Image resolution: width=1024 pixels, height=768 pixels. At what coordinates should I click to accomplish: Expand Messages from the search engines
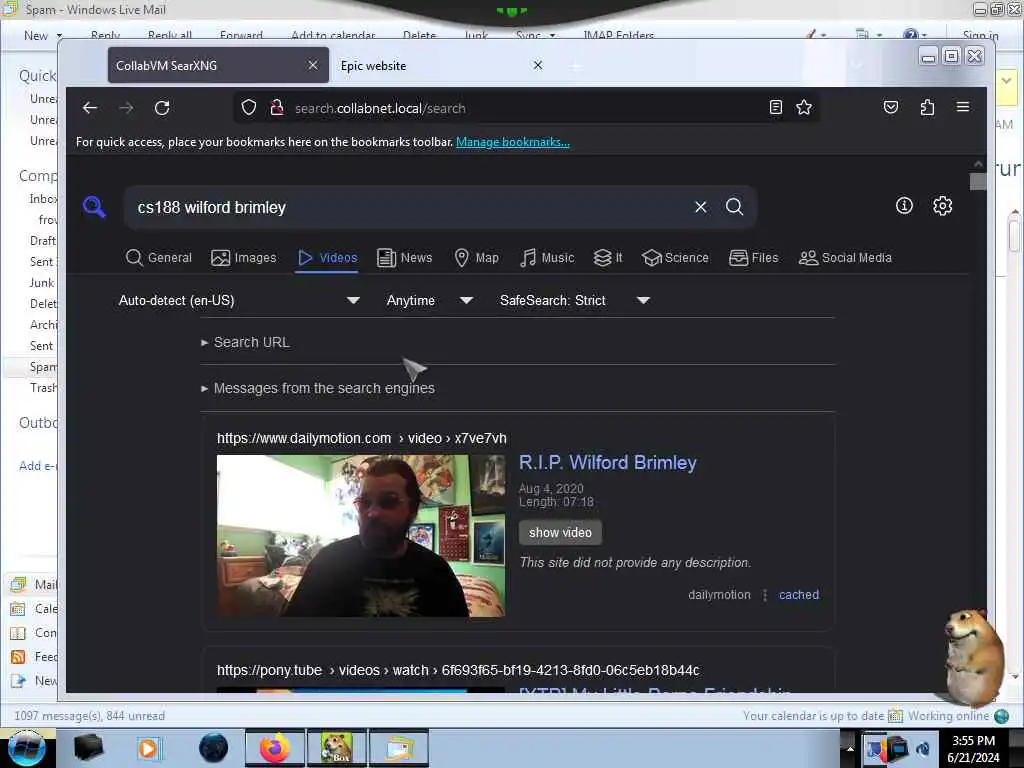318,388
